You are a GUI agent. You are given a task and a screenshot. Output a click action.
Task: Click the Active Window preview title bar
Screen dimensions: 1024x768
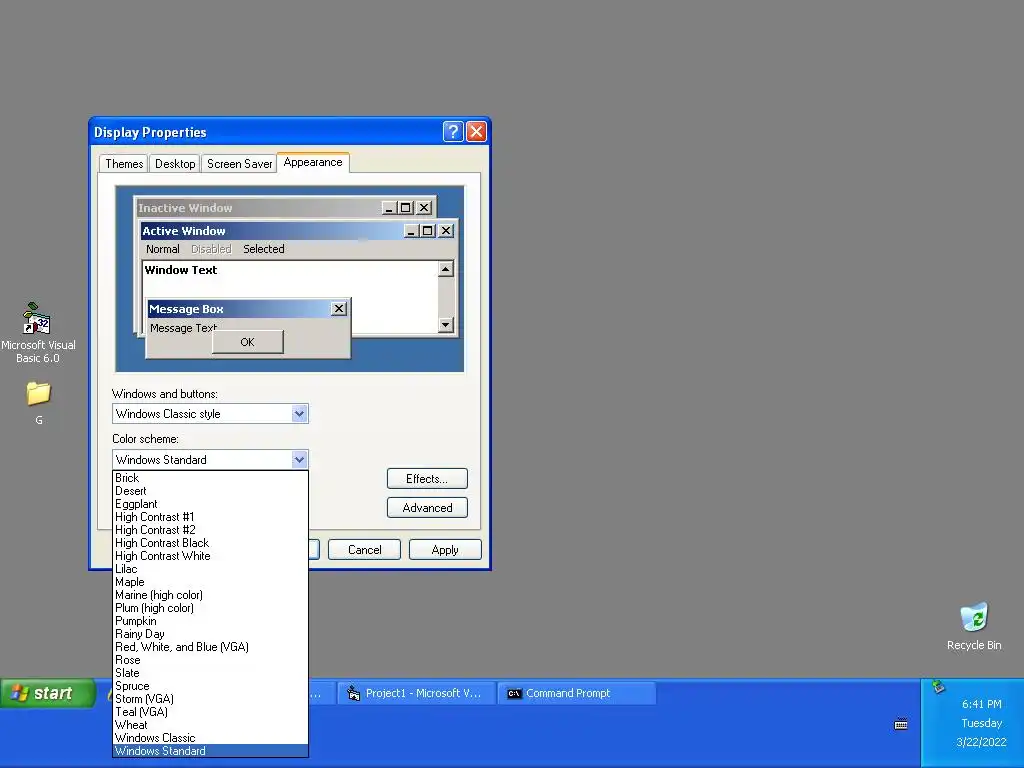point(298,231)
